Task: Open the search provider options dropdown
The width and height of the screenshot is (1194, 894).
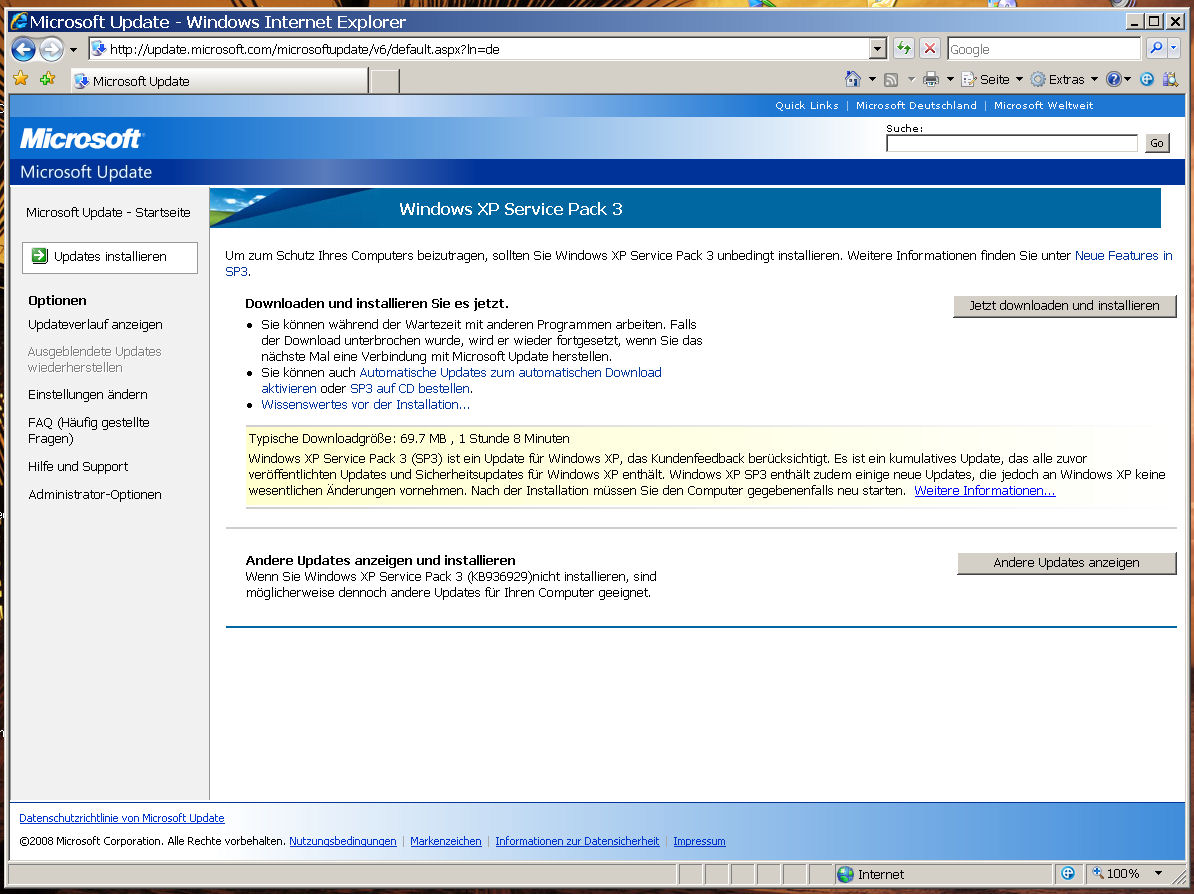Action: 1173,49
